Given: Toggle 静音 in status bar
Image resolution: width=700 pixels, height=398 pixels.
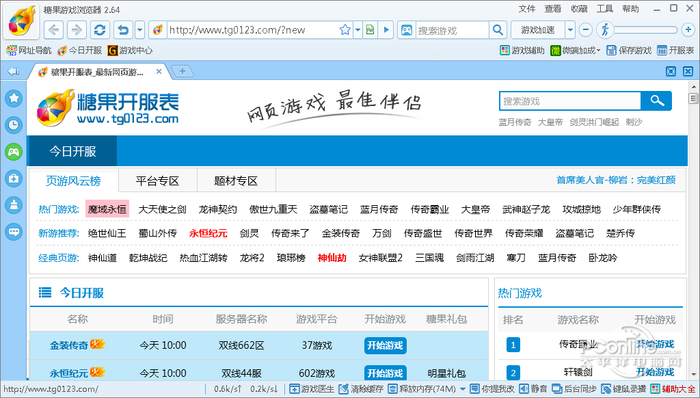Looking at the screenshot, I should click(x=533, y=389).
